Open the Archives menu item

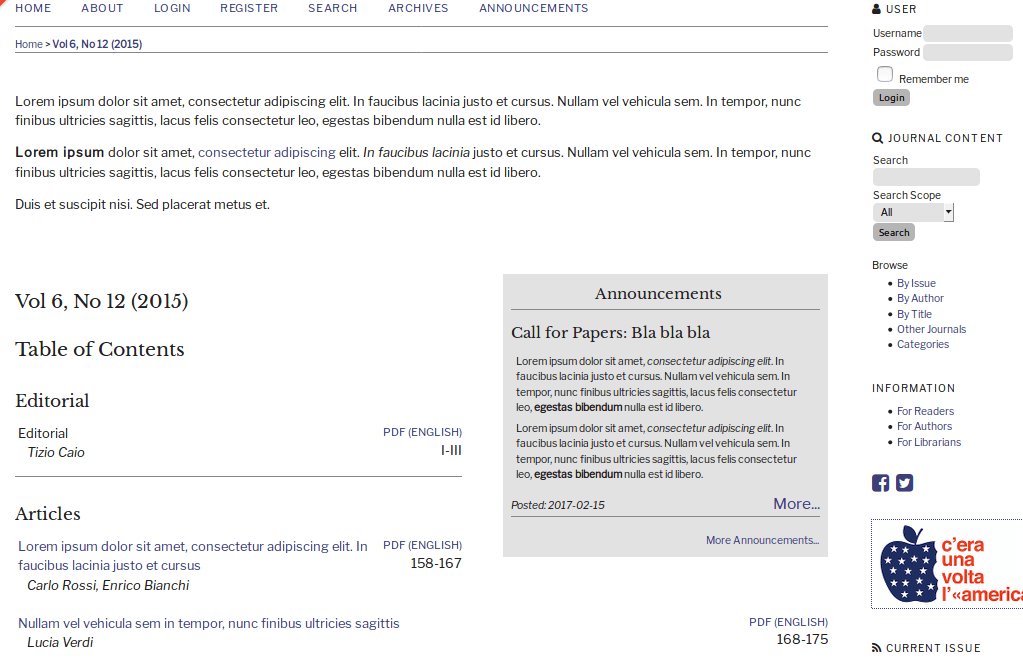pyautogui.click(x=417, y=7)
